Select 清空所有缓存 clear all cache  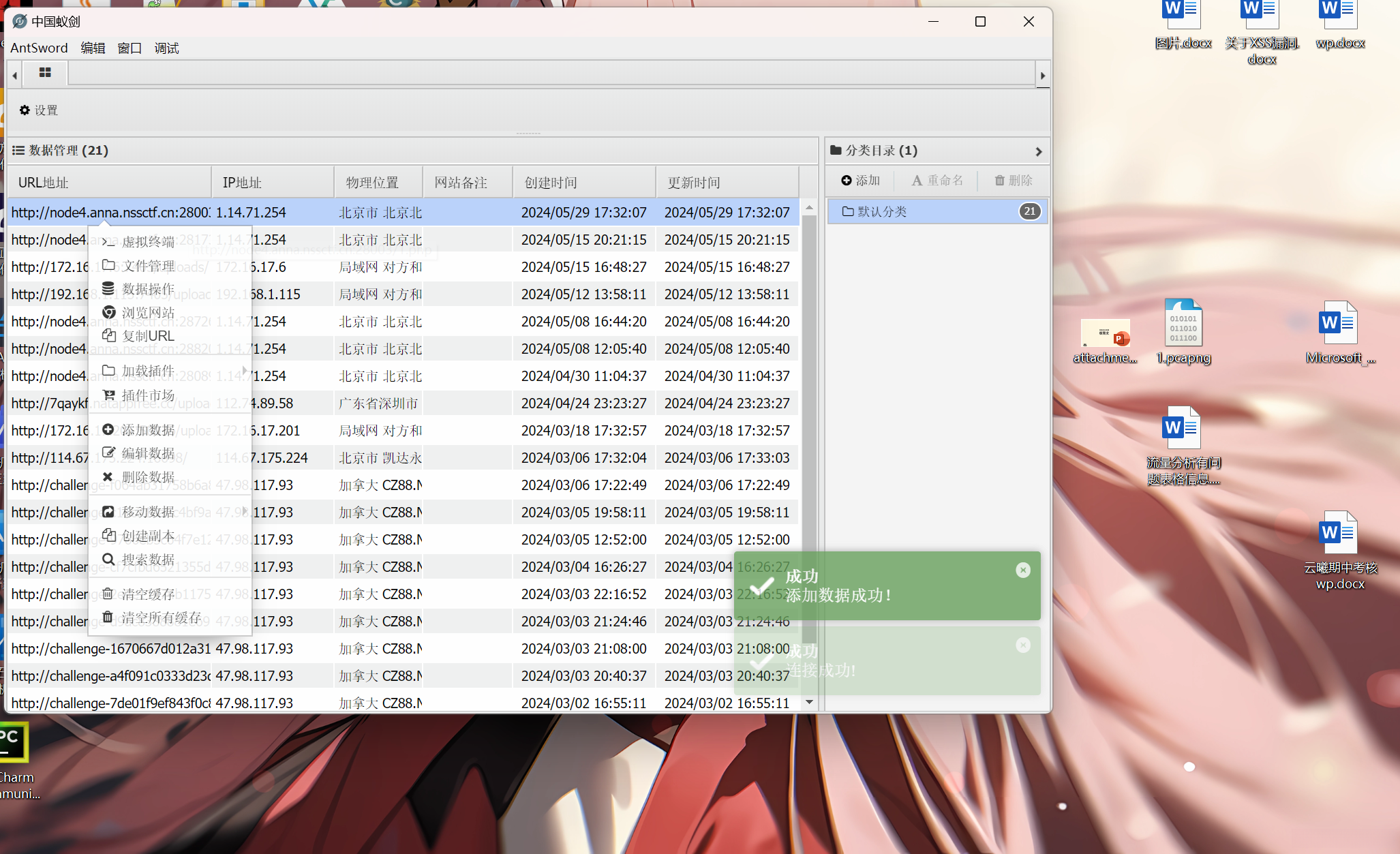pyautogui.click(x=161, y=617)
